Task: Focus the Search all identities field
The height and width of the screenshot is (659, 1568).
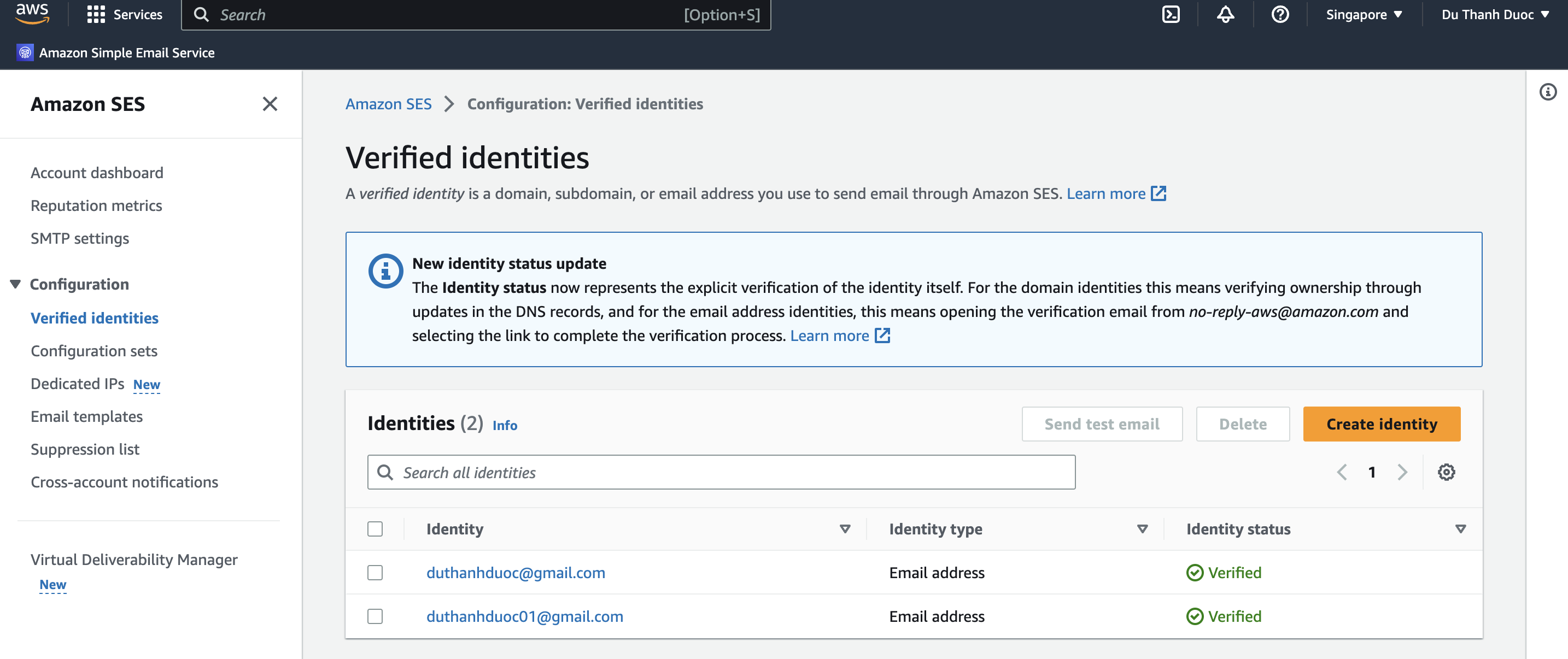Action: [x=721, y=472]
